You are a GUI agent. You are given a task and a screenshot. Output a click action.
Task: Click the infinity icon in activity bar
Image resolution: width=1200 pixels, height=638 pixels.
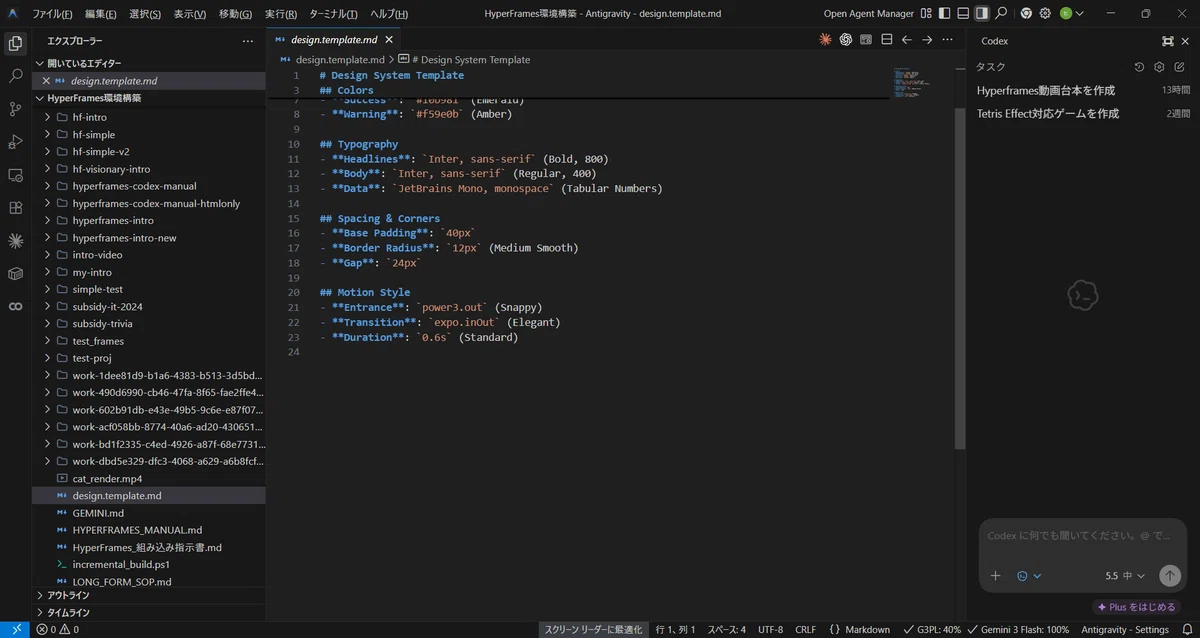(15, 306)
